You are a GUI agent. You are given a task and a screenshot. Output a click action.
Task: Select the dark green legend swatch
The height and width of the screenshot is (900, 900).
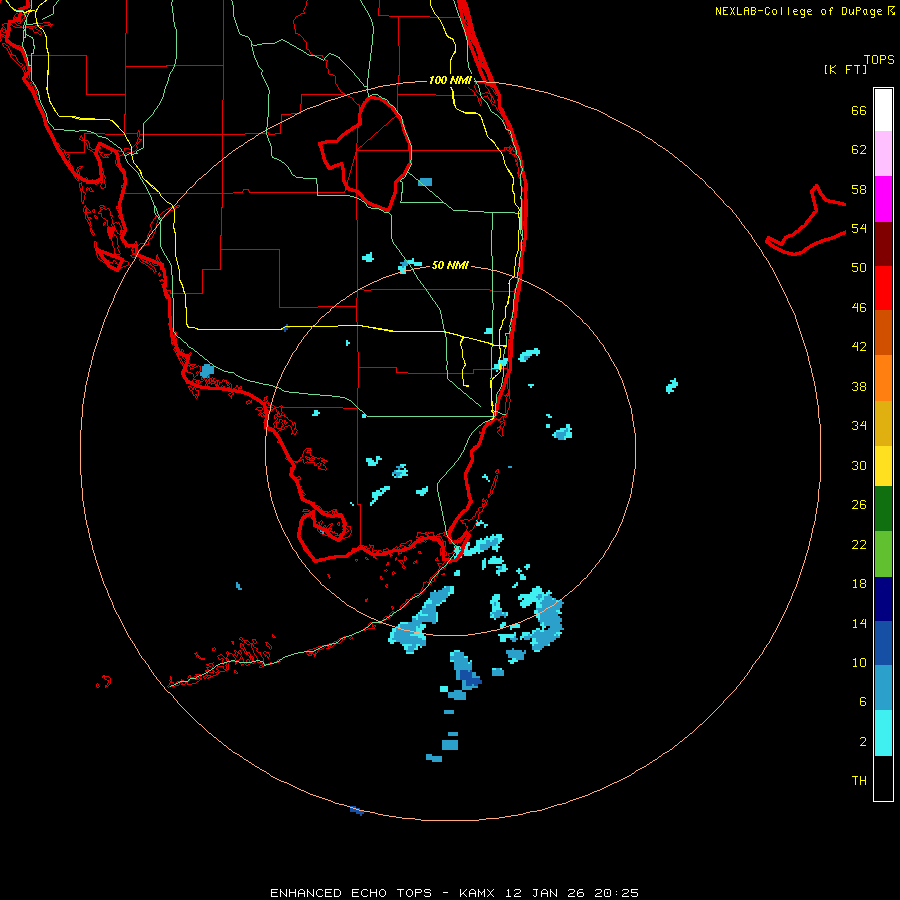point(883,509)
